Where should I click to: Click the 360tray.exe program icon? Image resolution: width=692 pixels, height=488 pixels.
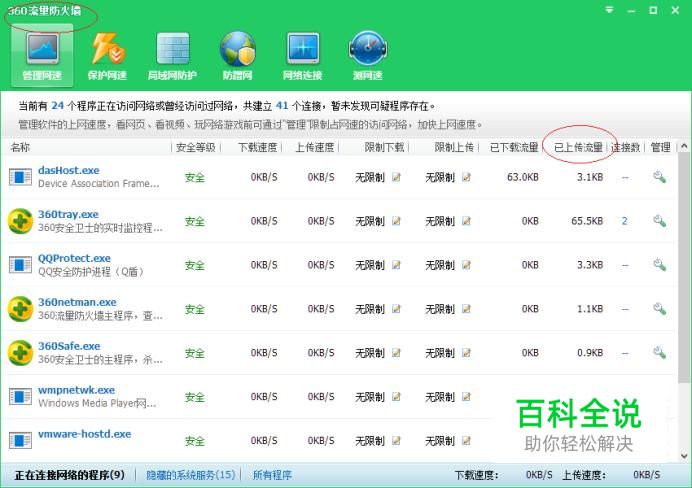click(20, 221)
